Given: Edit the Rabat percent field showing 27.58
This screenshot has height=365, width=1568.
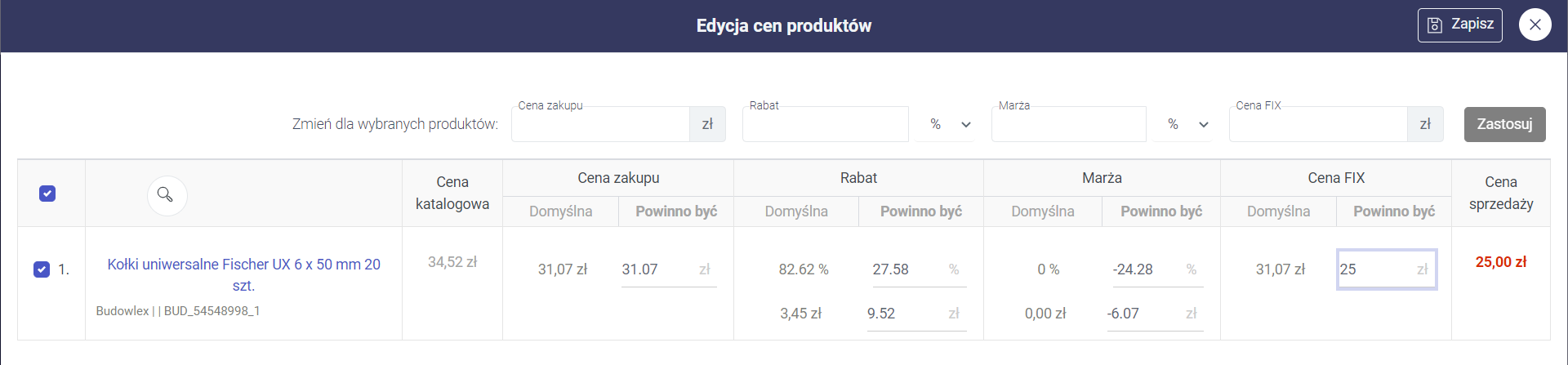Looking at the screenshot, I should tap(906, 269).
